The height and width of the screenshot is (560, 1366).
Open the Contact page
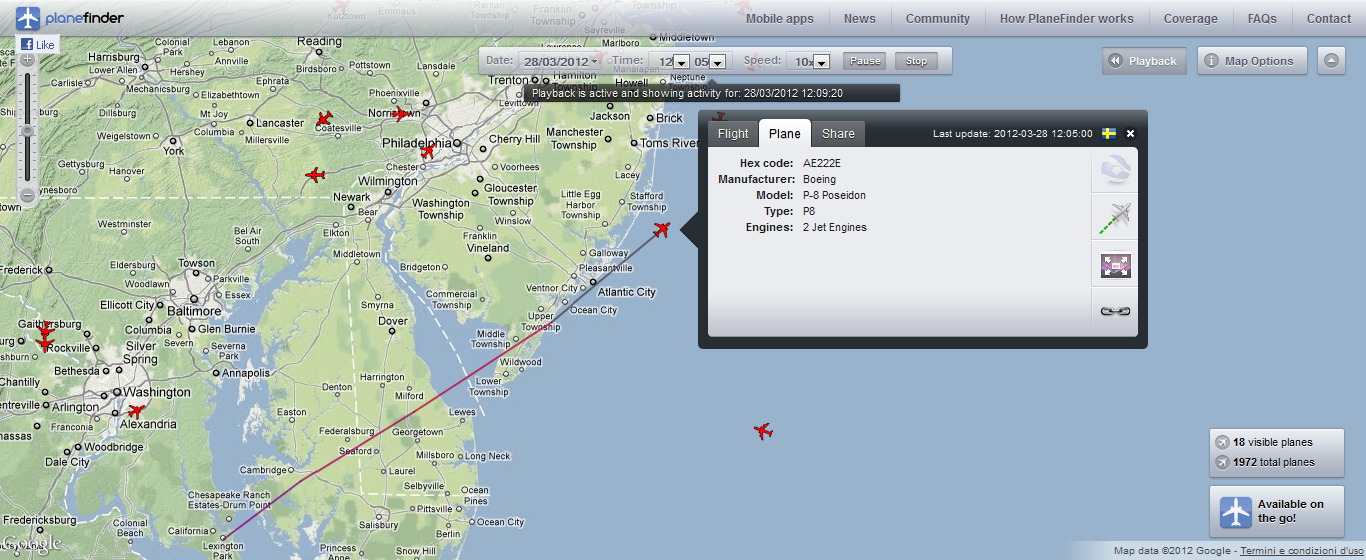(x=1329, y=18)
